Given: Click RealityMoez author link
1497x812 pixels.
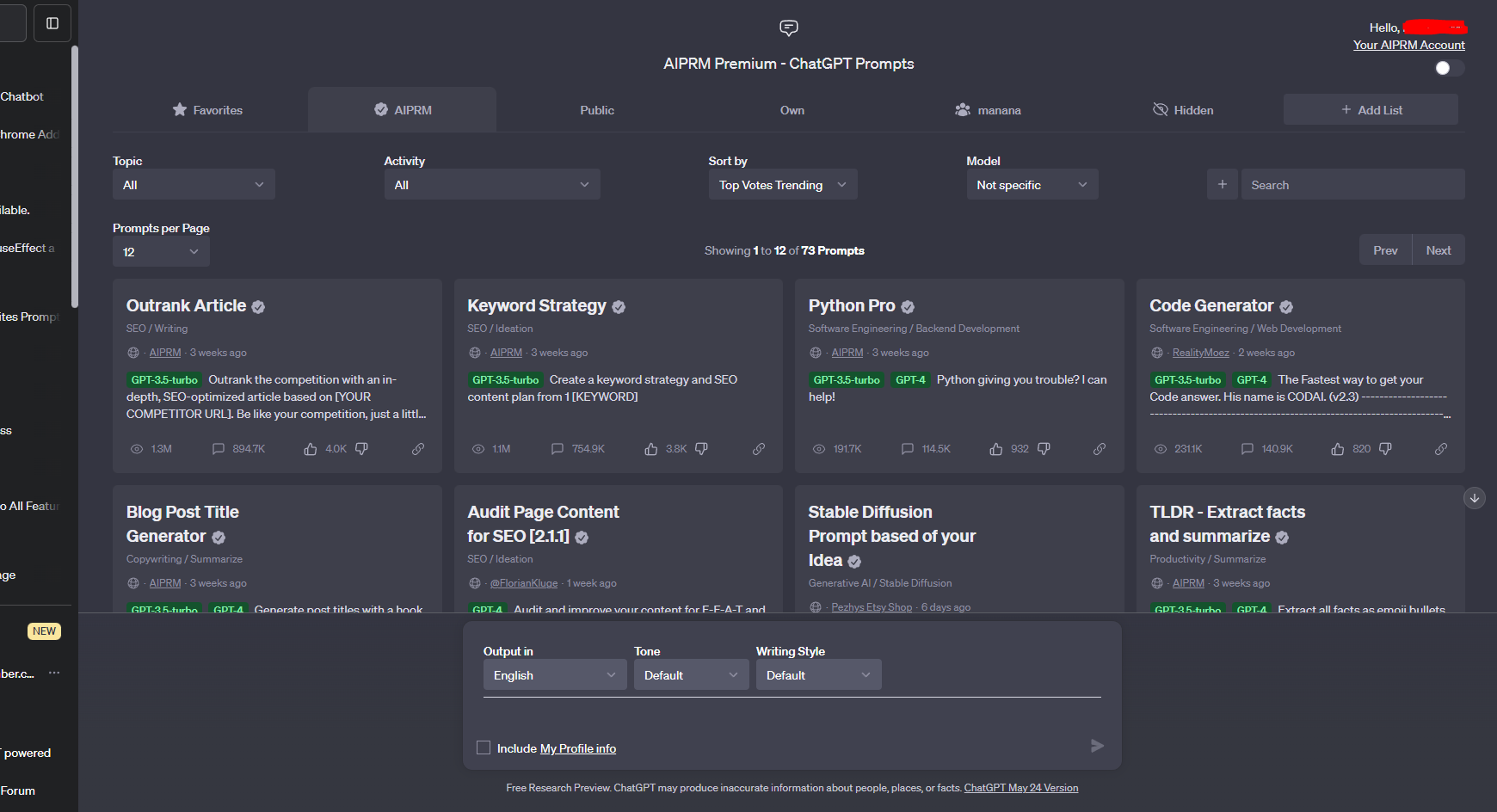Looking at the screenshot, I should [x=1201, y=353].
